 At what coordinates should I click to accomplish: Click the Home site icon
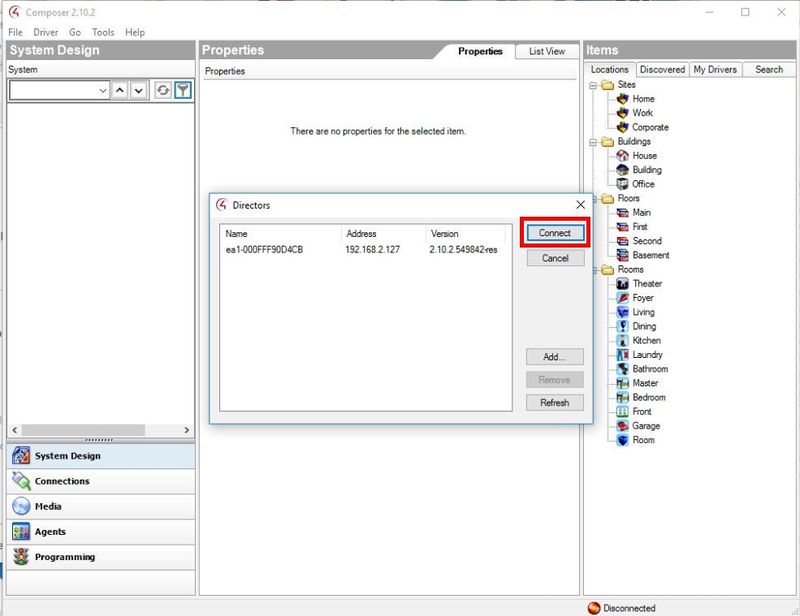pos(622,98)
